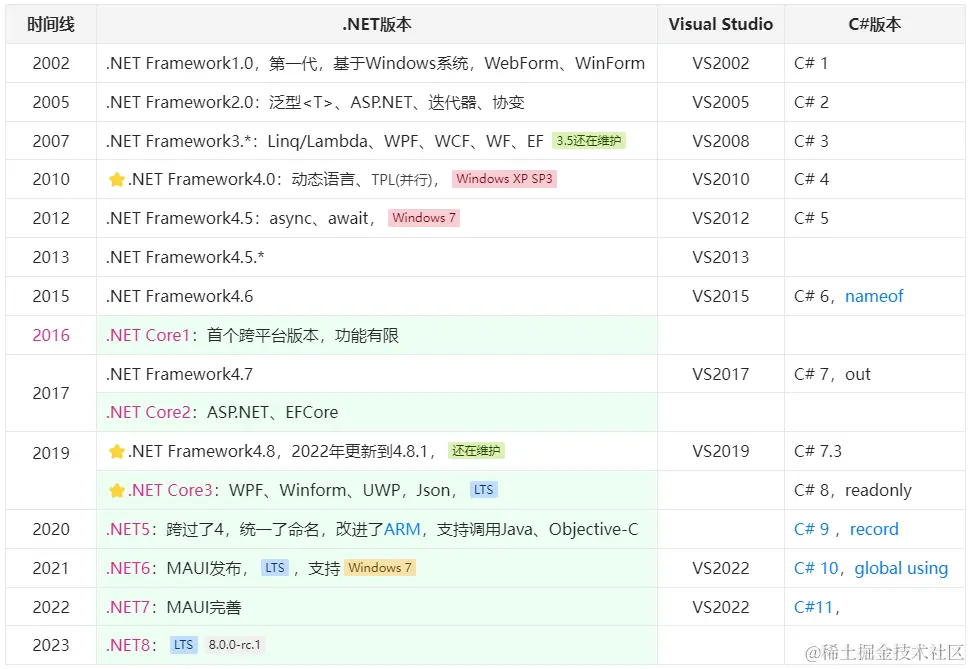Click the 2023 year cell
This screenshot has width=971, height=669.
point(51,645)
